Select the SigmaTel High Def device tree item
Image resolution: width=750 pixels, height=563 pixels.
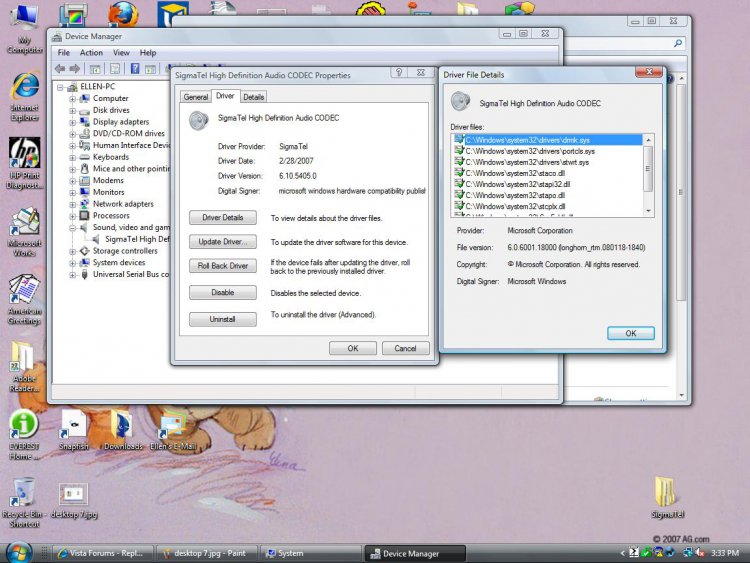pyautogui.click(x=137, y=239)
